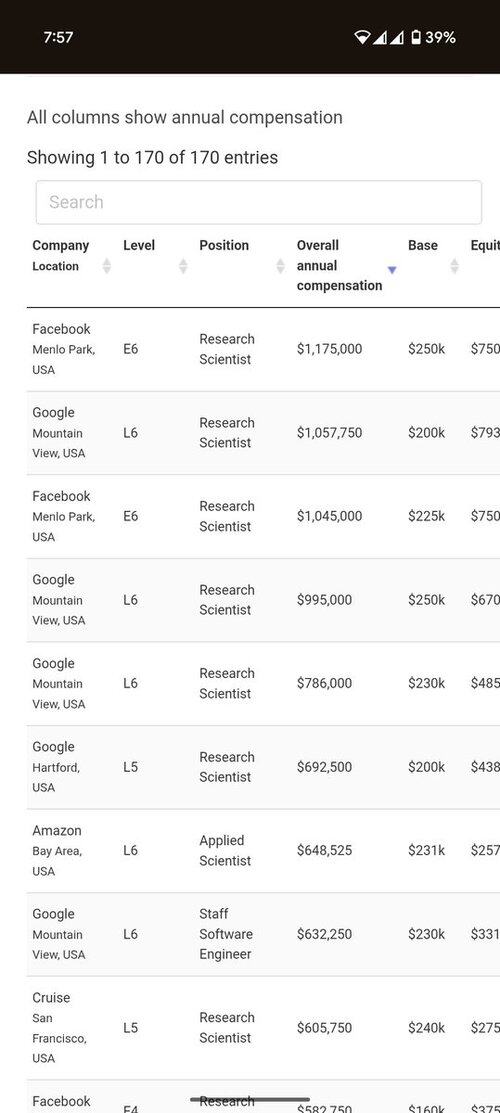Image resolution: width=500 pixels, height=1113 pixels.
Task: Sort by the Position header
Action: (224, 246)
